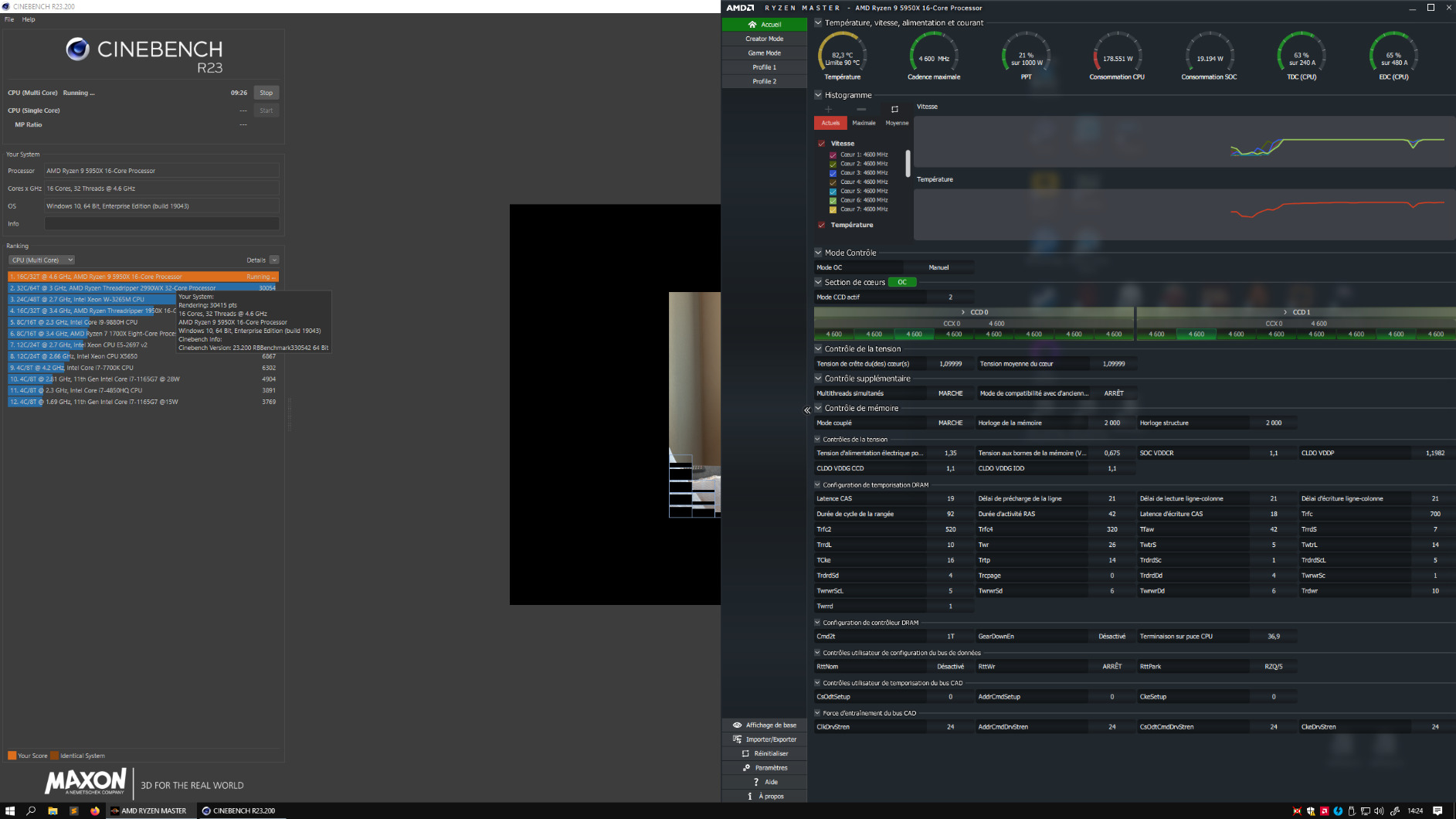1456x819 pixels.
Task: Click the Intel Core i7-7700K ranking entry
Action: point(143,368)
